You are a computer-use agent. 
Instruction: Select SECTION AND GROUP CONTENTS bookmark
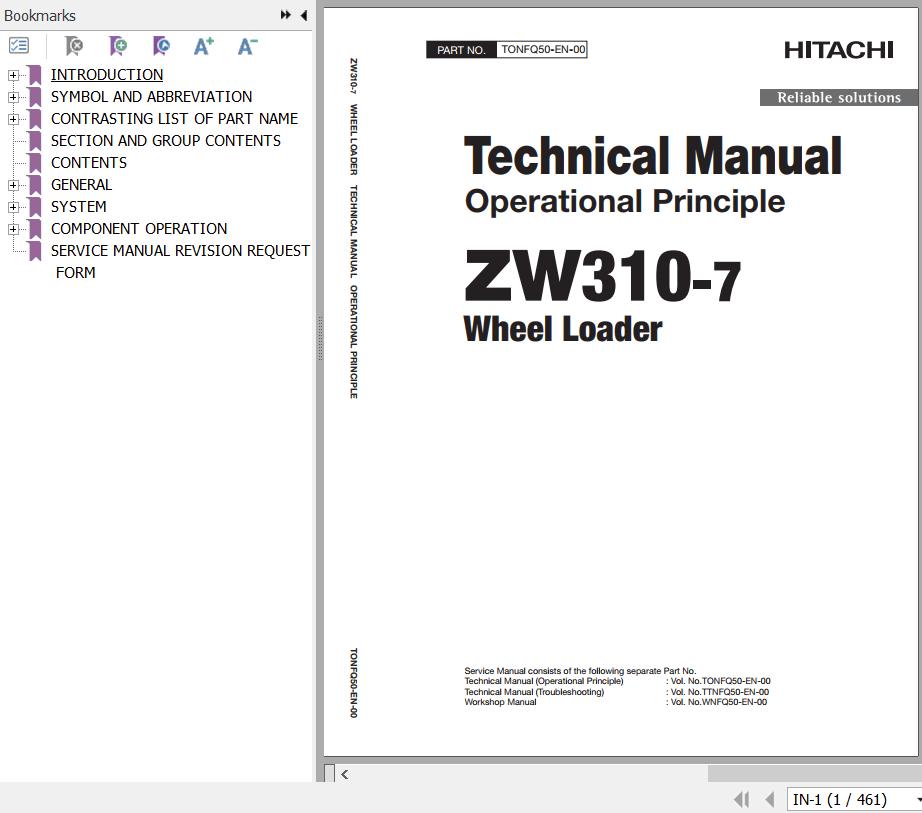click(166, 140)
